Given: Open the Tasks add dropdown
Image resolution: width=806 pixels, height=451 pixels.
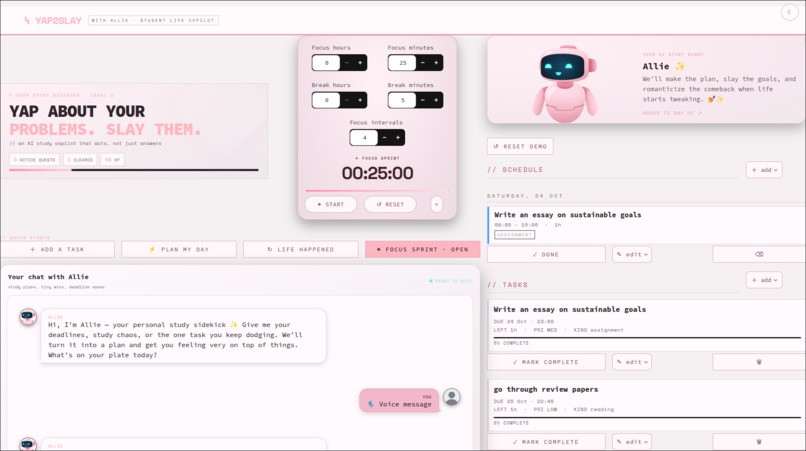Looking at the screenshot, I should tap(764, 280).
